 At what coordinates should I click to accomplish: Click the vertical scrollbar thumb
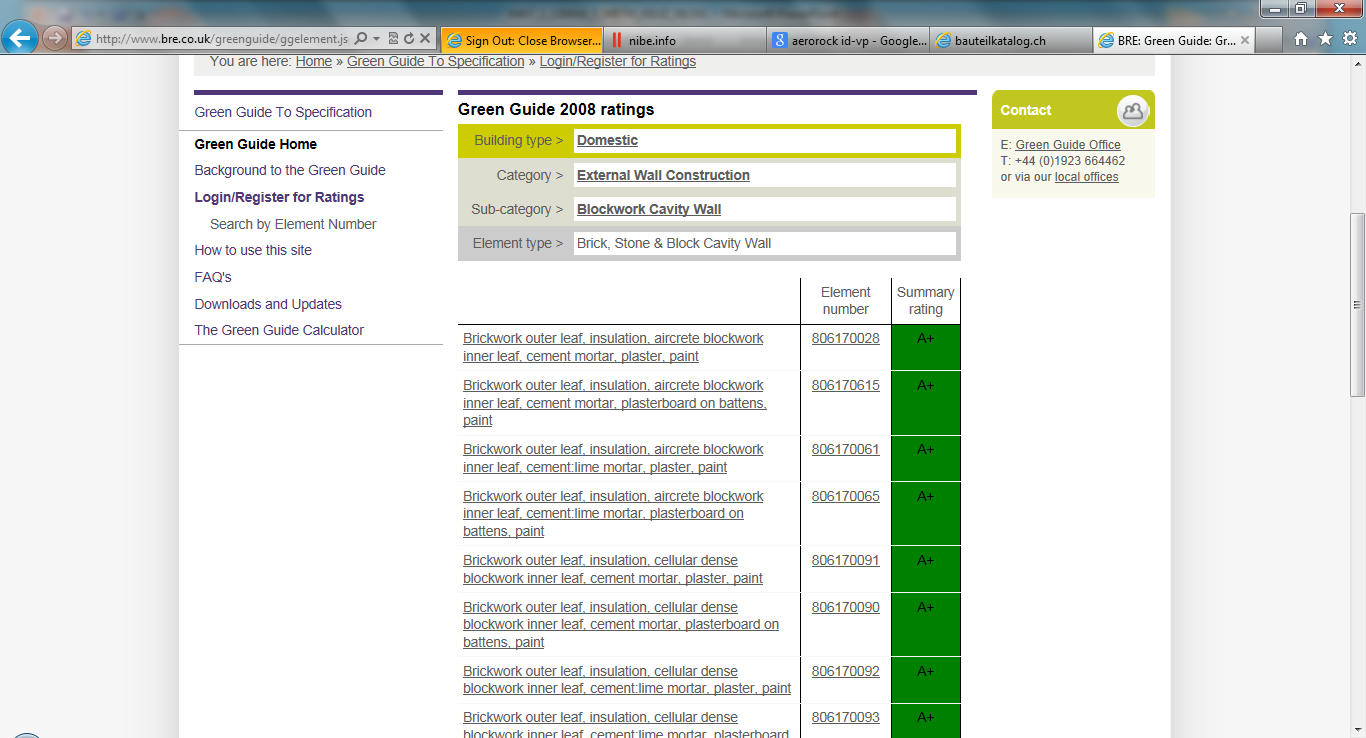click(x=1357, y=304)
